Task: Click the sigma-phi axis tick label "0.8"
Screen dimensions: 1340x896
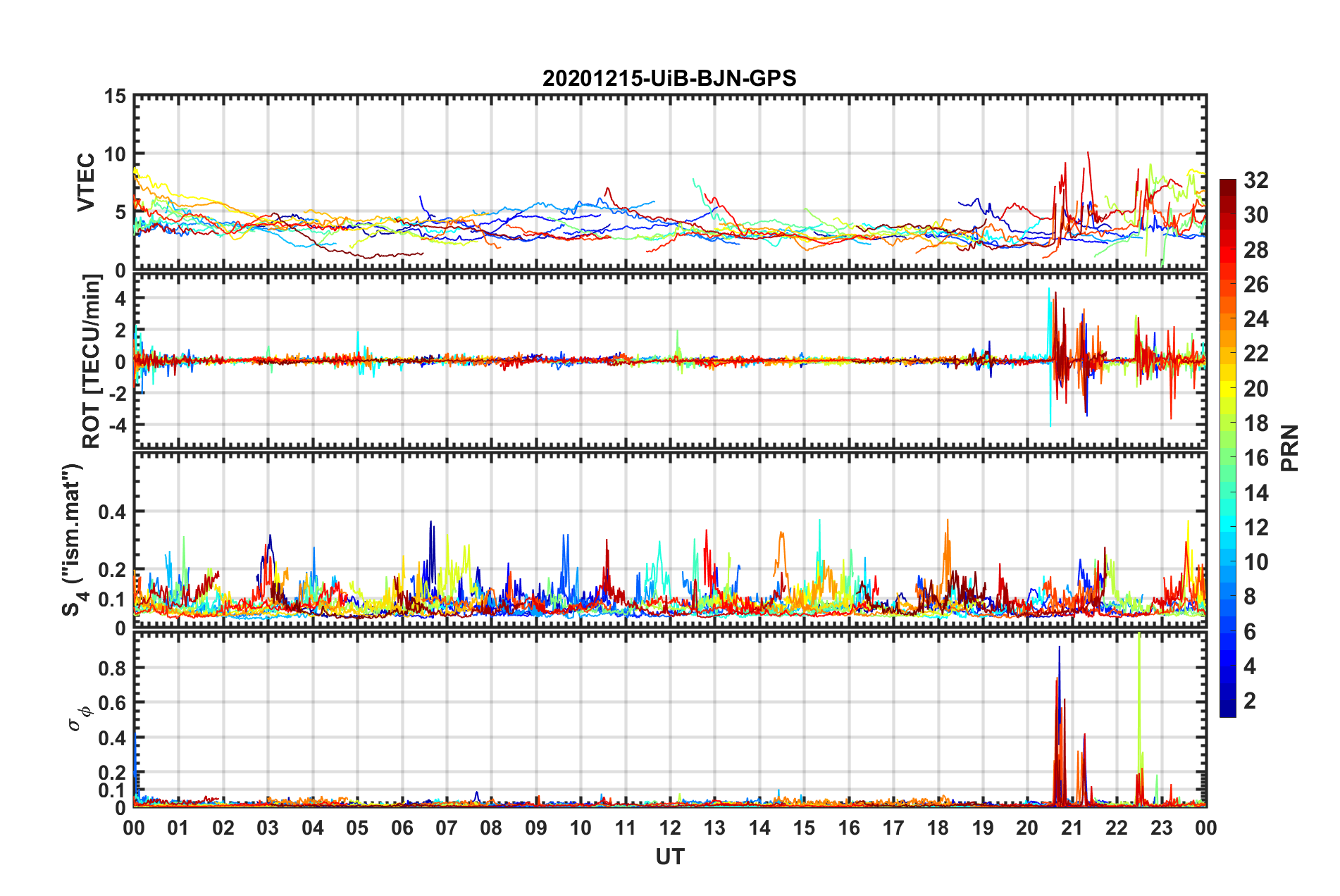Action: click(113, 668)
